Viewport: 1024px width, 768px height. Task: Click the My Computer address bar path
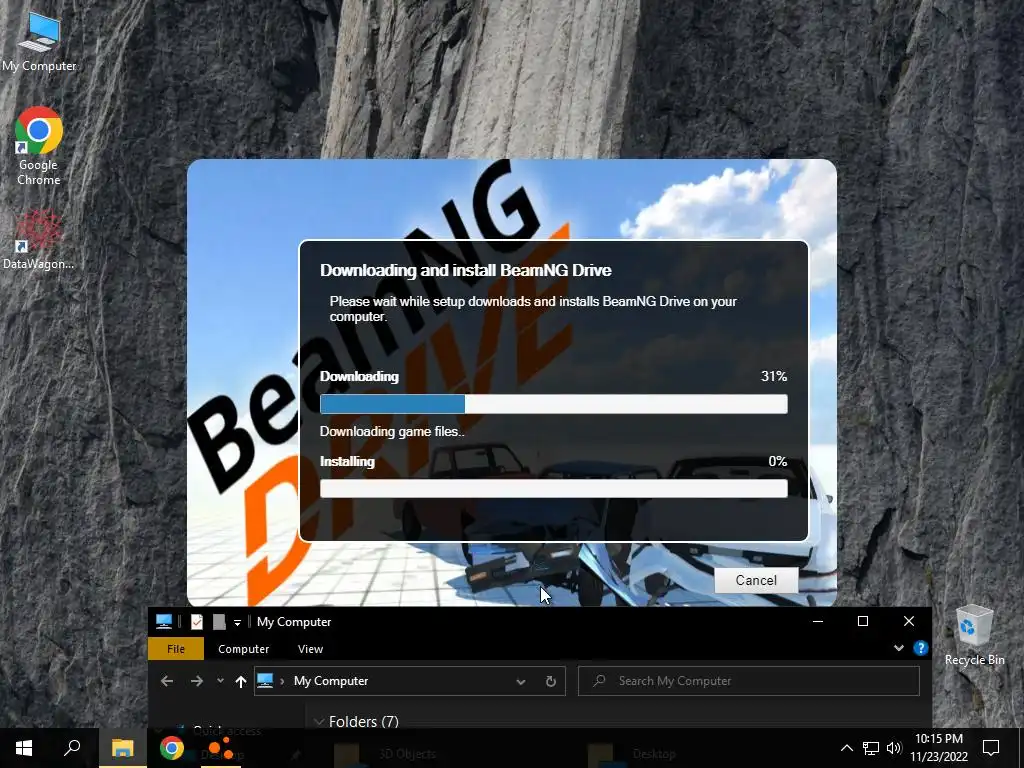coord(330,680)
